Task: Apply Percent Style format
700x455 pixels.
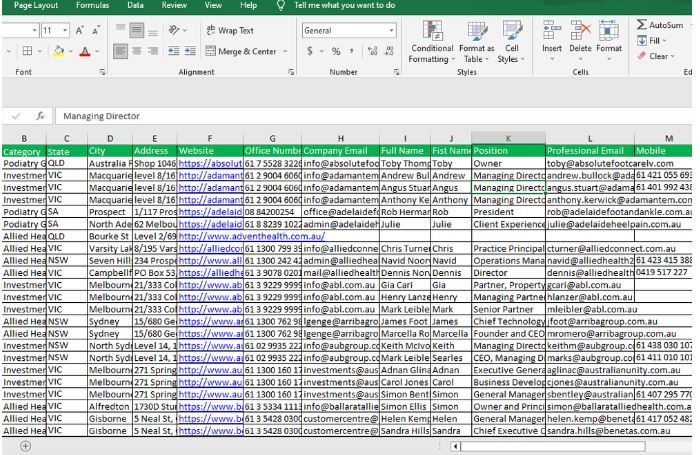Action: 336,51
